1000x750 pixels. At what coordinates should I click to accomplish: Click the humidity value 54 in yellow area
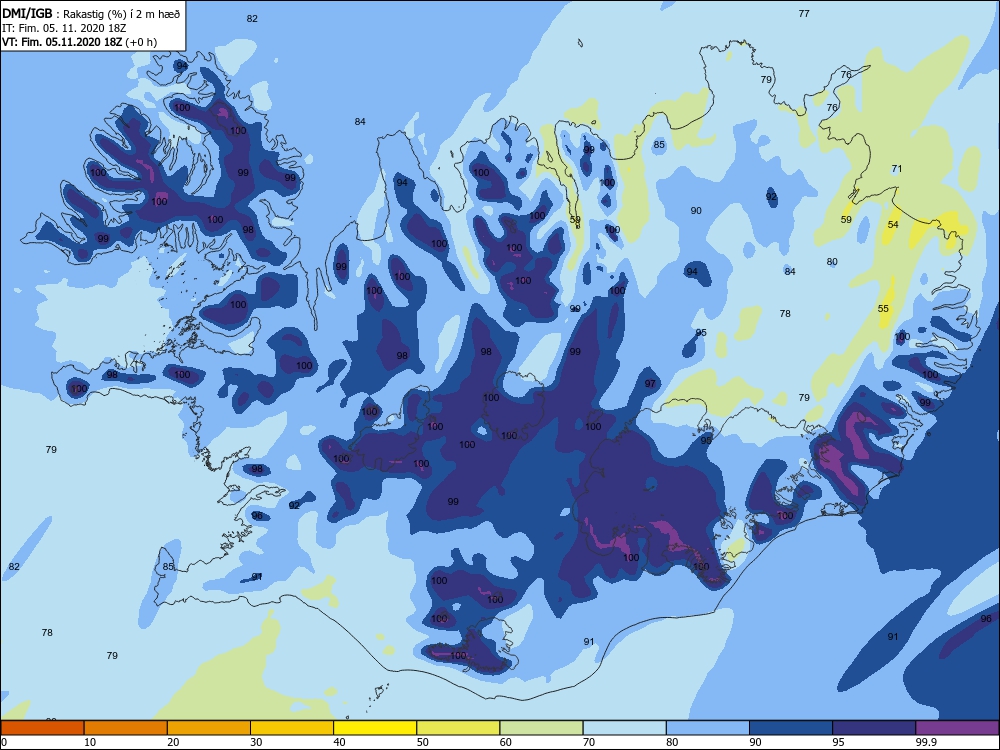click(893, 224)
